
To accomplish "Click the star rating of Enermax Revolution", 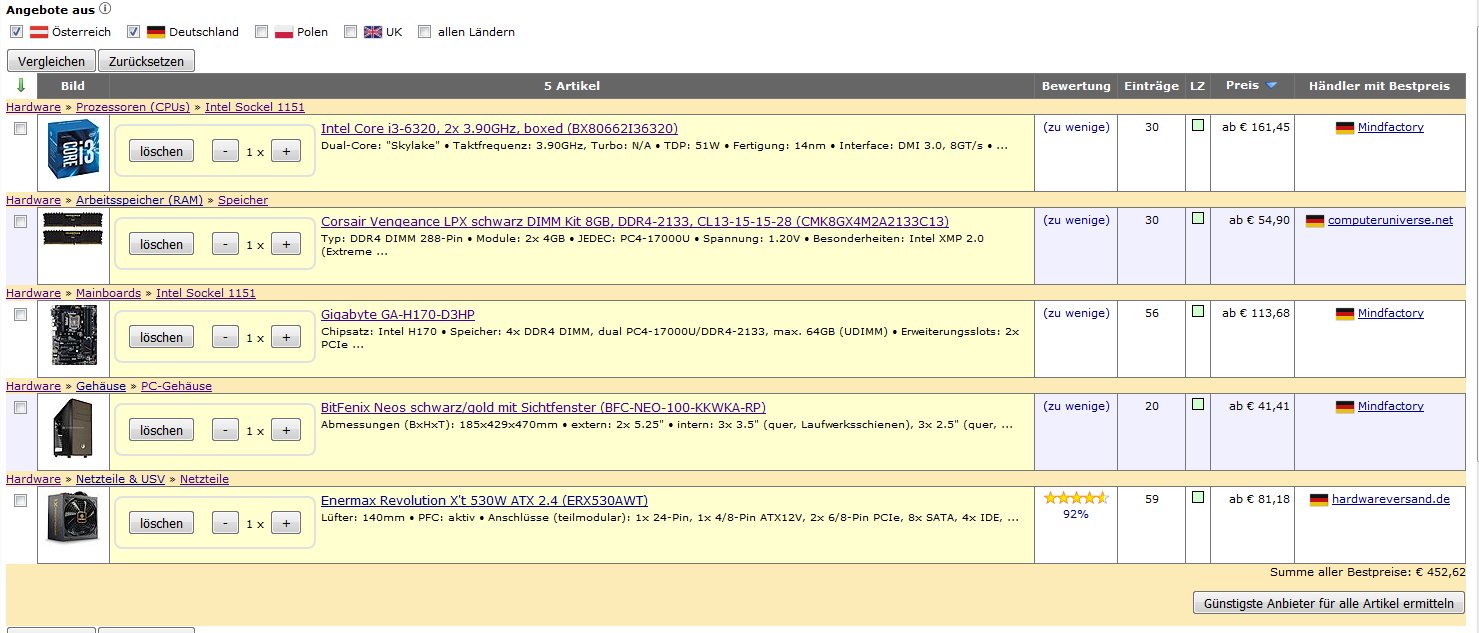I will tap(1076, 498).
